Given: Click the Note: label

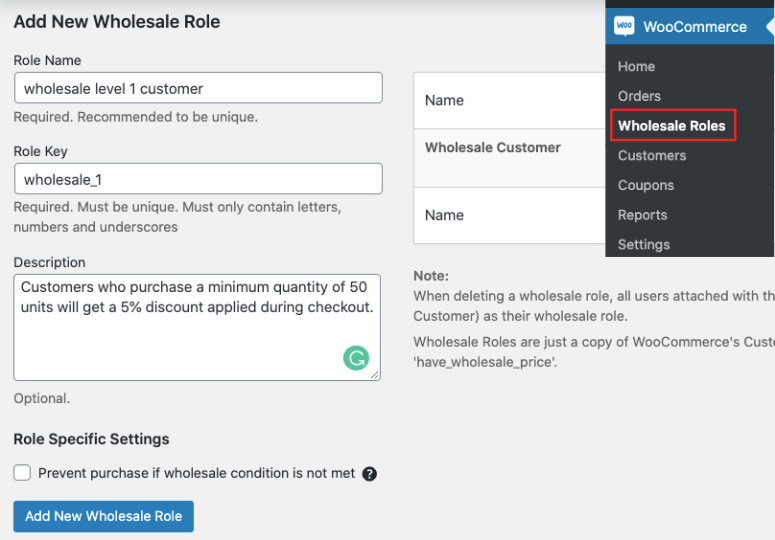Looking at the screenshot, I should [431, 276].
